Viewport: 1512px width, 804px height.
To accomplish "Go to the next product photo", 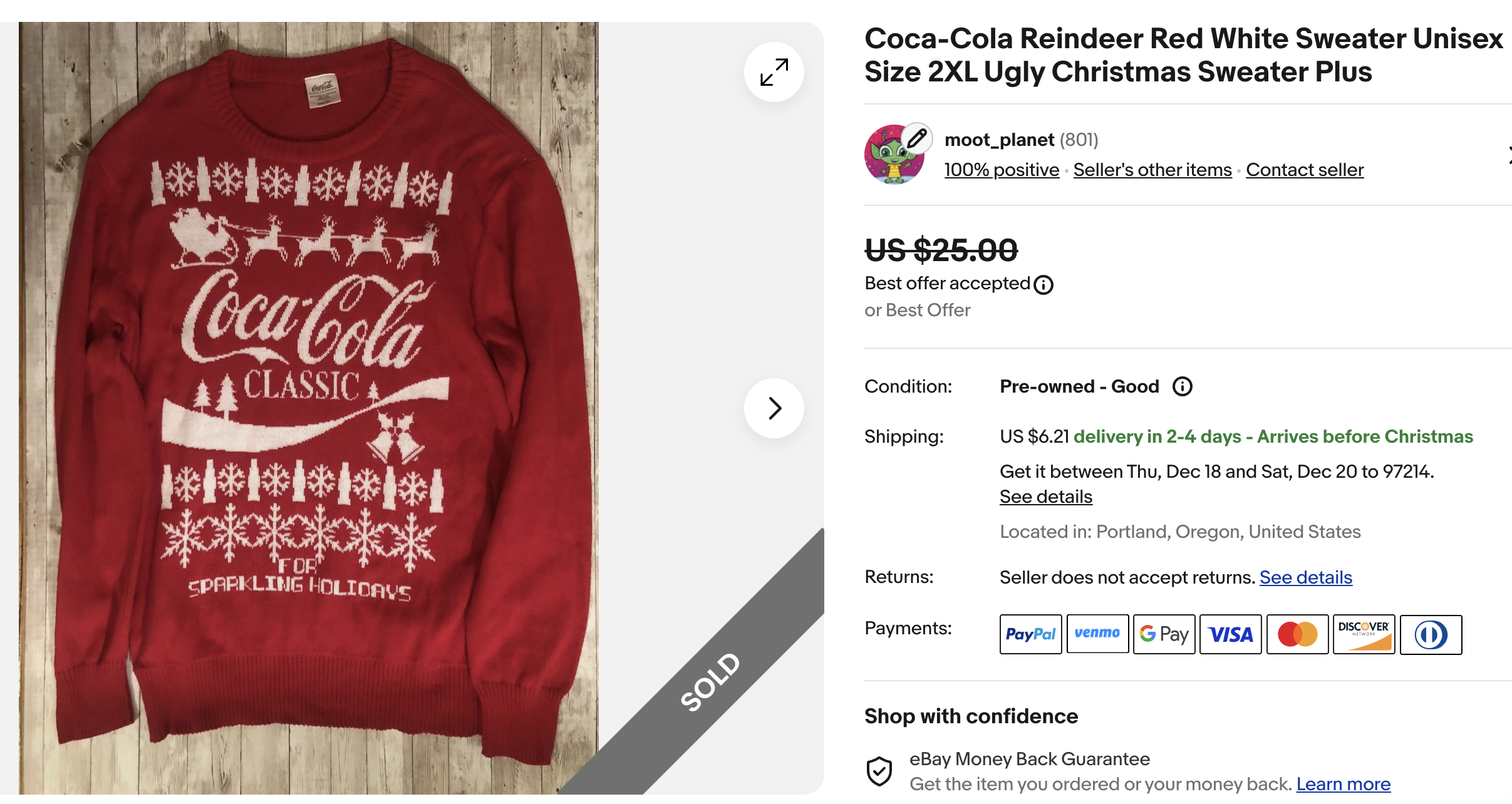I will tap(774, 408).
